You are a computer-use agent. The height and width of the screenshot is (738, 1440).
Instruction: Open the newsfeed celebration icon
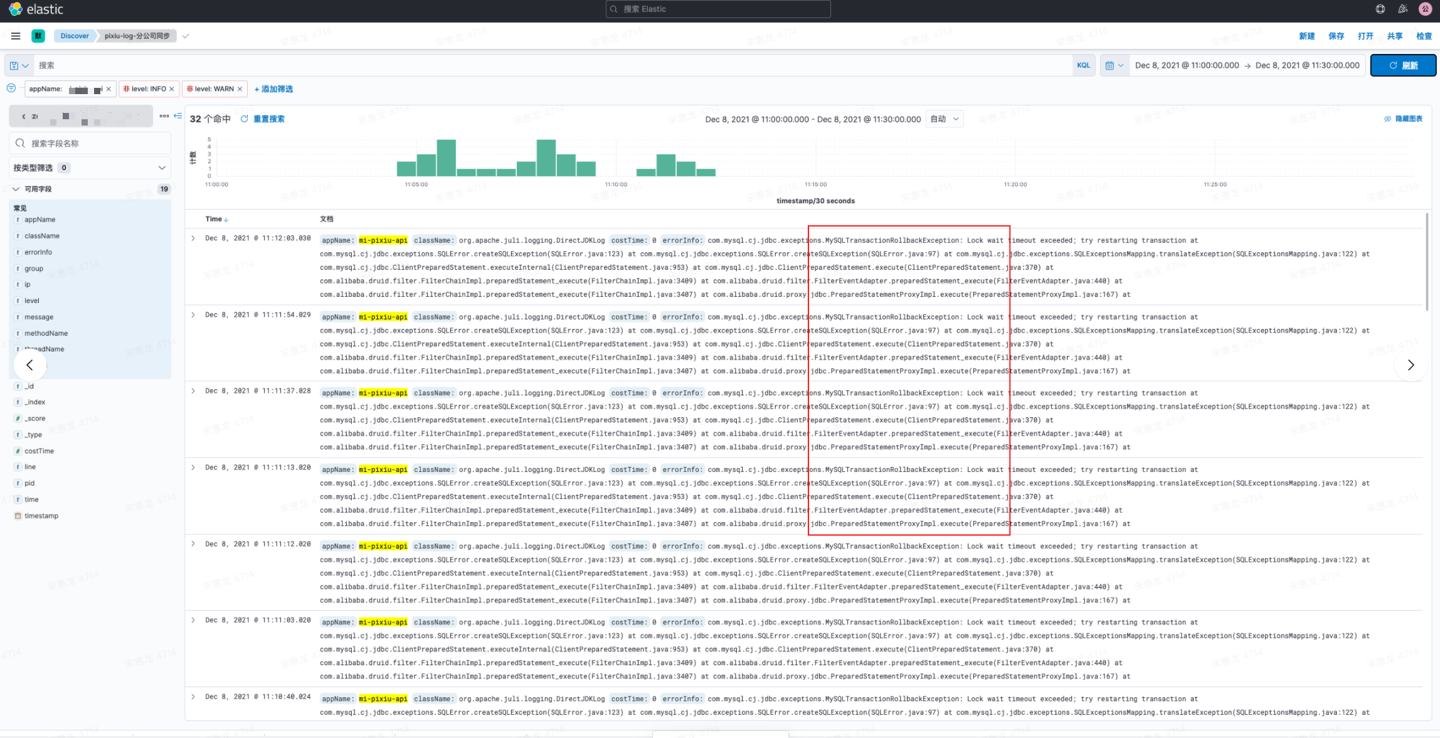[1403, 9]
